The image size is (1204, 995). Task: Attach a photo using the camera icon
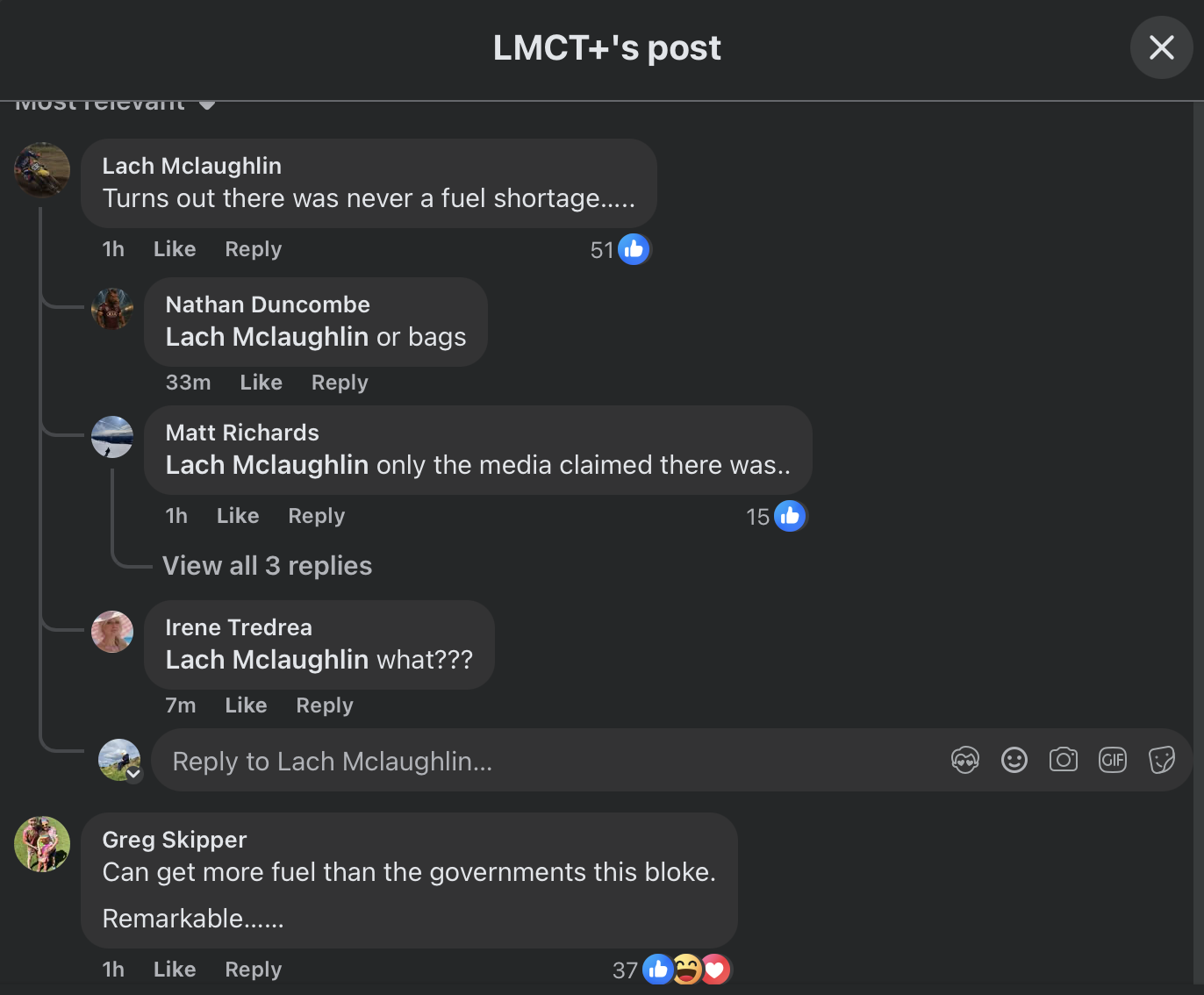click(x=1063, y=760)
